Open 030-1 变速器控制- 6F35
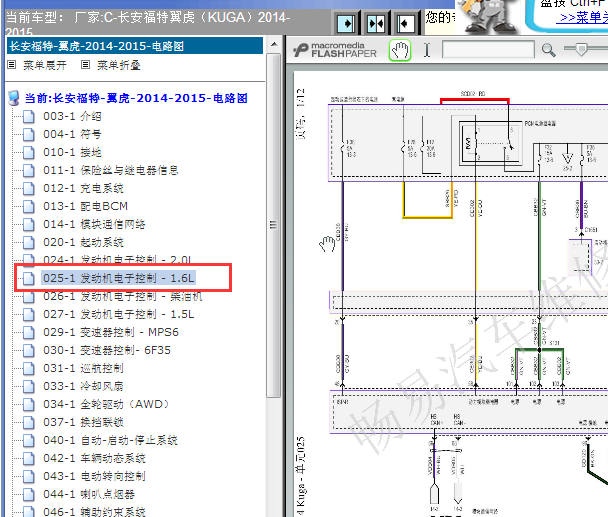 107,350
